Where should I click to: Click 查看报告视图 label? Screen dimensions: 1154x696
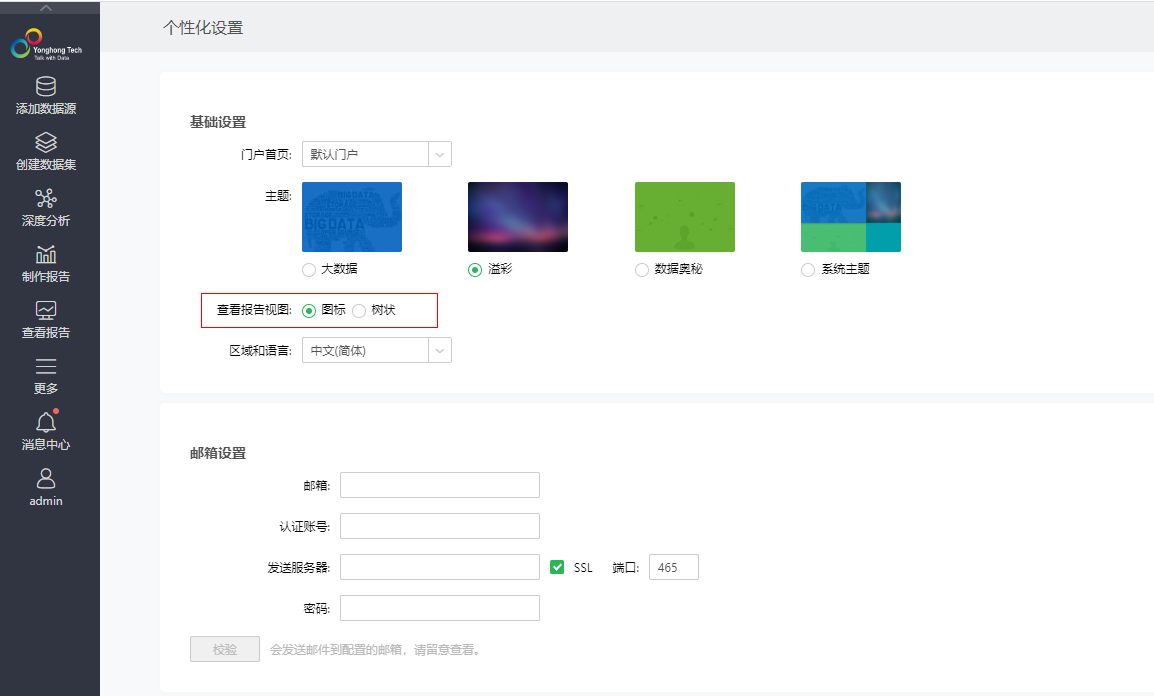click(254, 310)
